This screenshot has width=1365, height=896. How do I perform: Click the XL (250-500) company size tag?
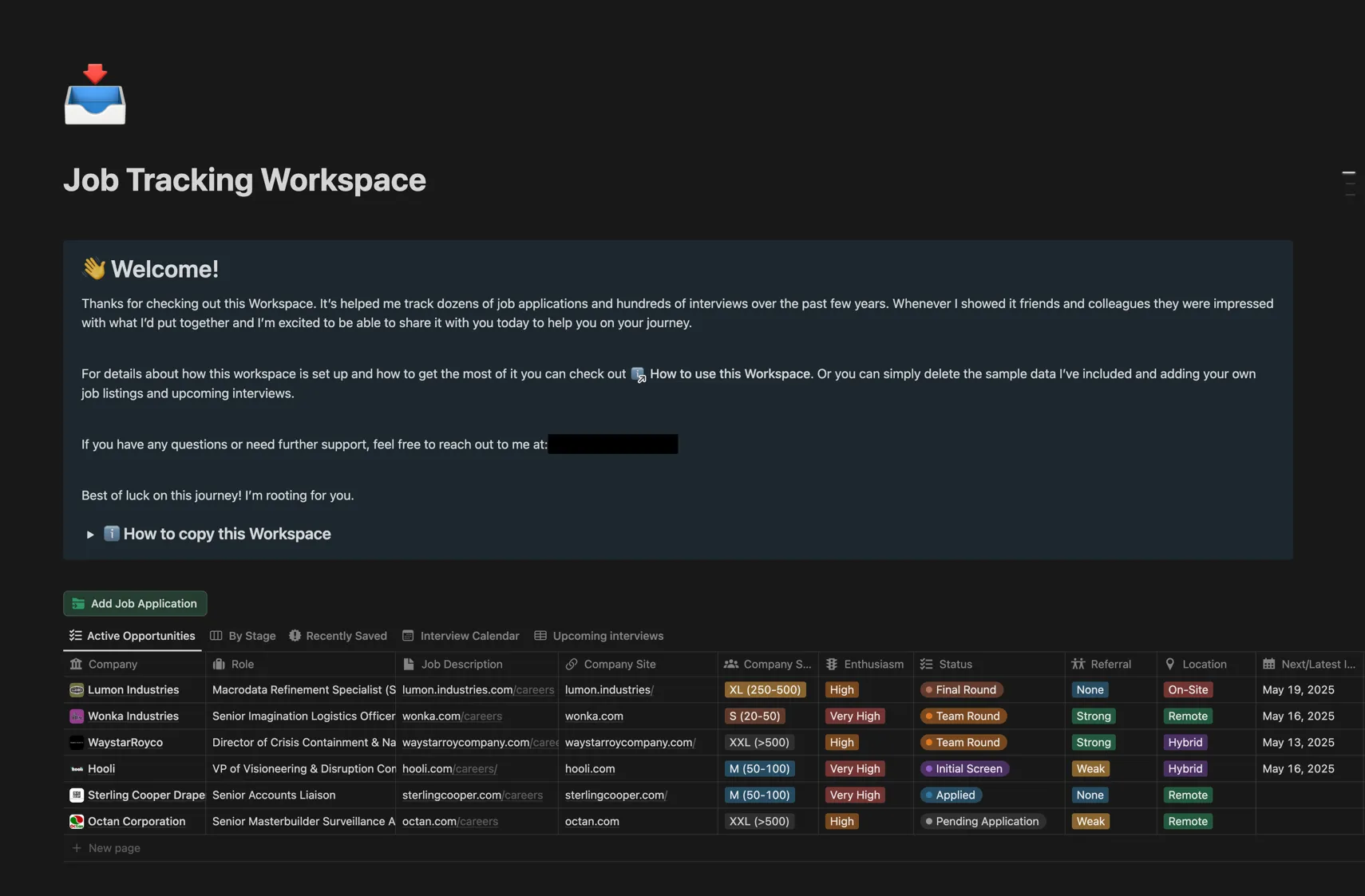(765, 689)
